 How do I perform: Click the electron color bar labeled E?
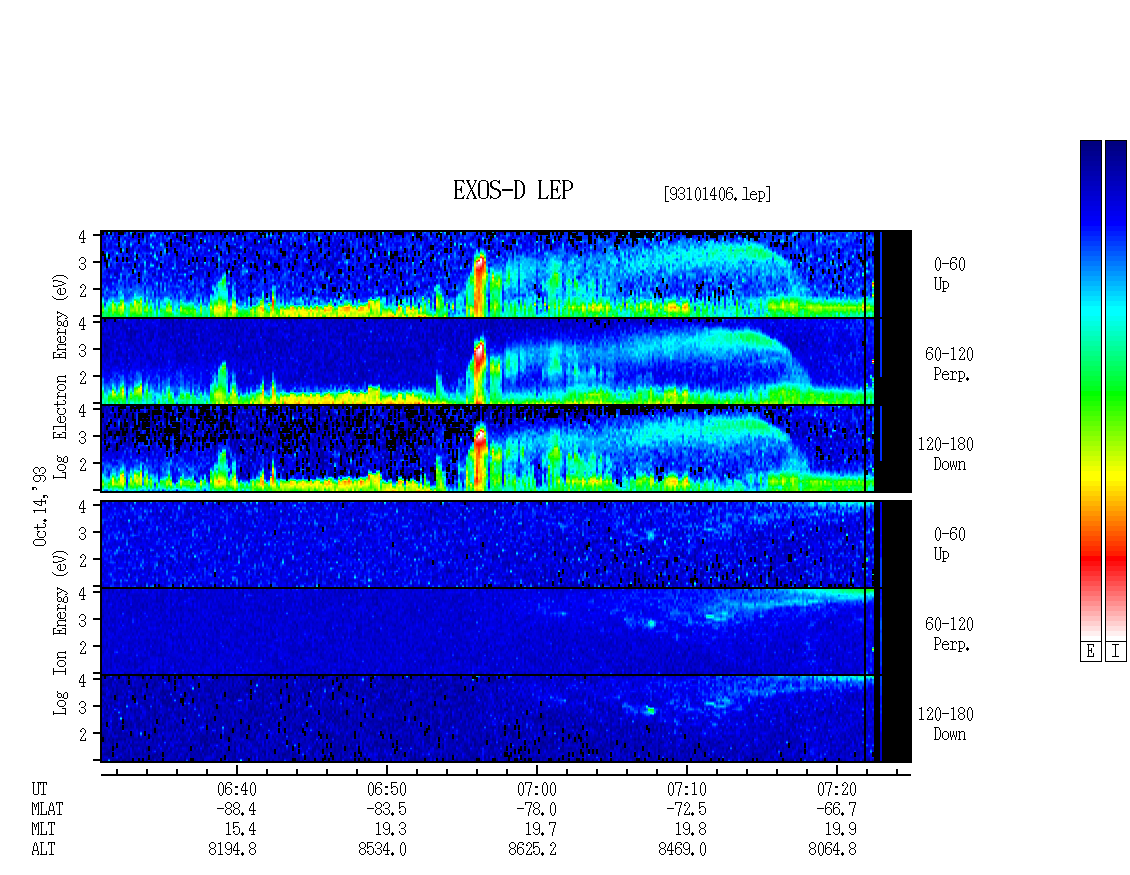[x=1090, y=390]
